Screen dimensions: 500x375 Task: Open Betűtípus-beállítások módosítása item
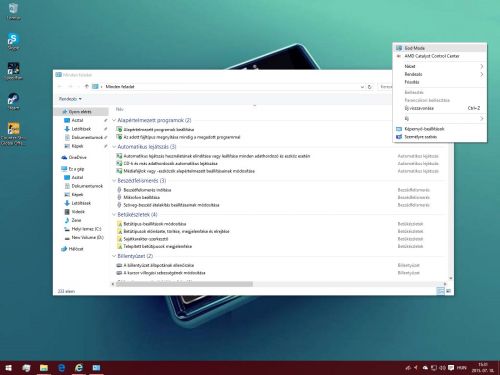pyautogui.click(x=155, y=224)
